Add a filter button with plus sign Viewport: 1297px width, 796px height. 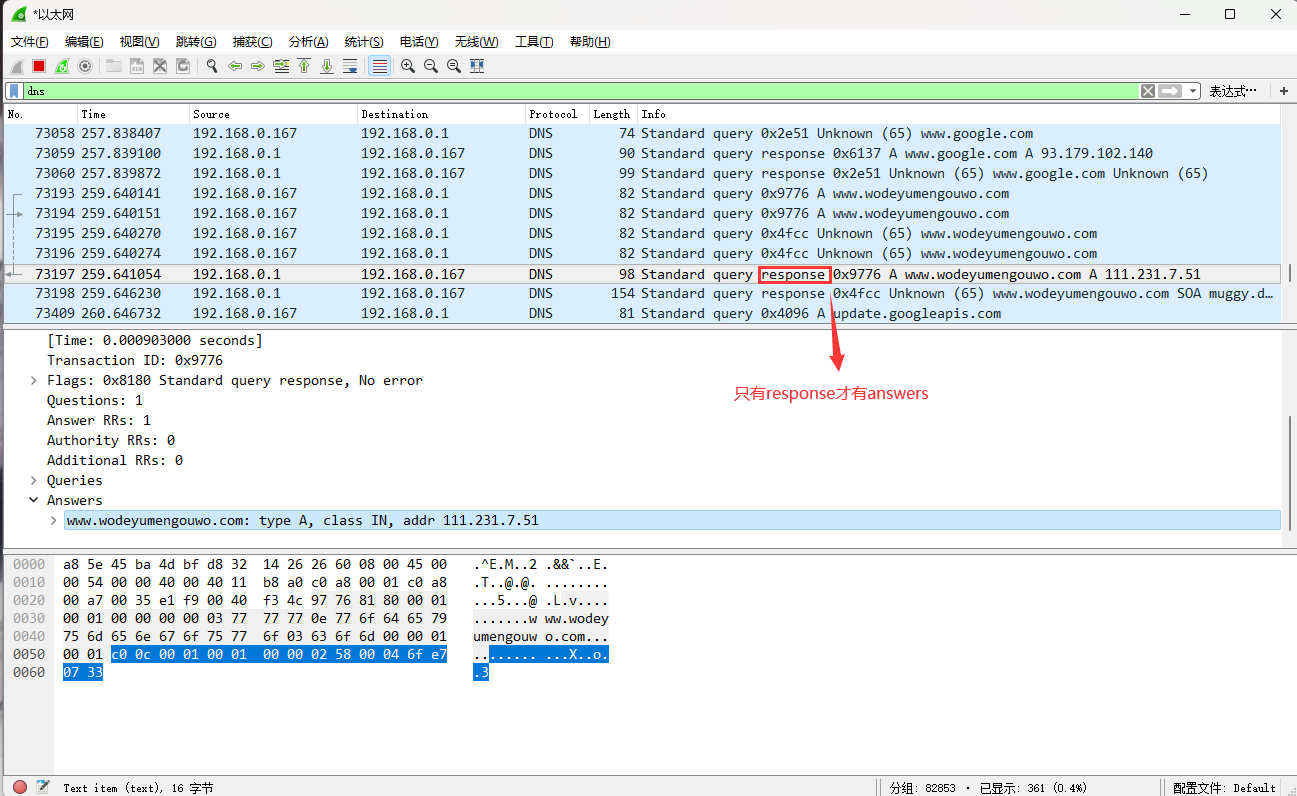[1284, 91]
